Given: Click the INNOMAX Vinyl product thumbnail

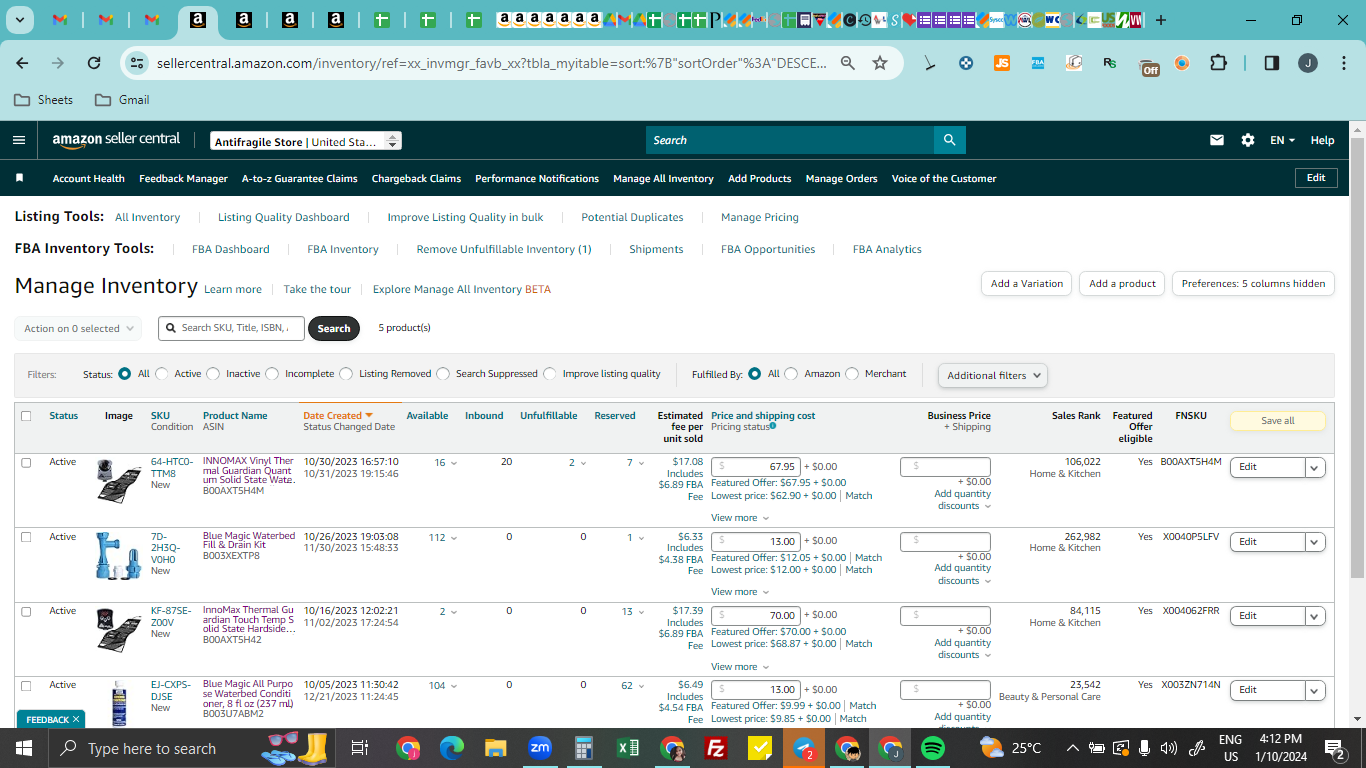Looking at the screenshot, I should point(118,481).
